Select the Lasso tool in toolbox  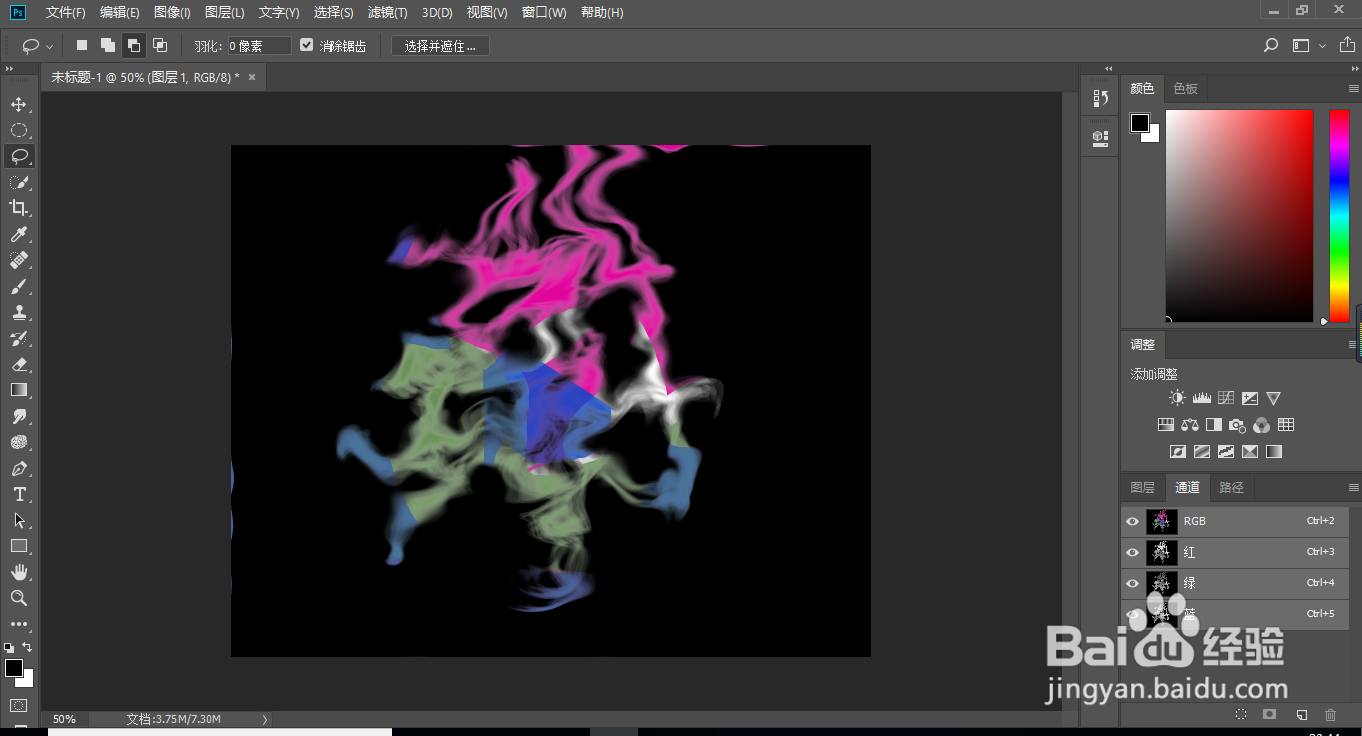click(18, 156)
